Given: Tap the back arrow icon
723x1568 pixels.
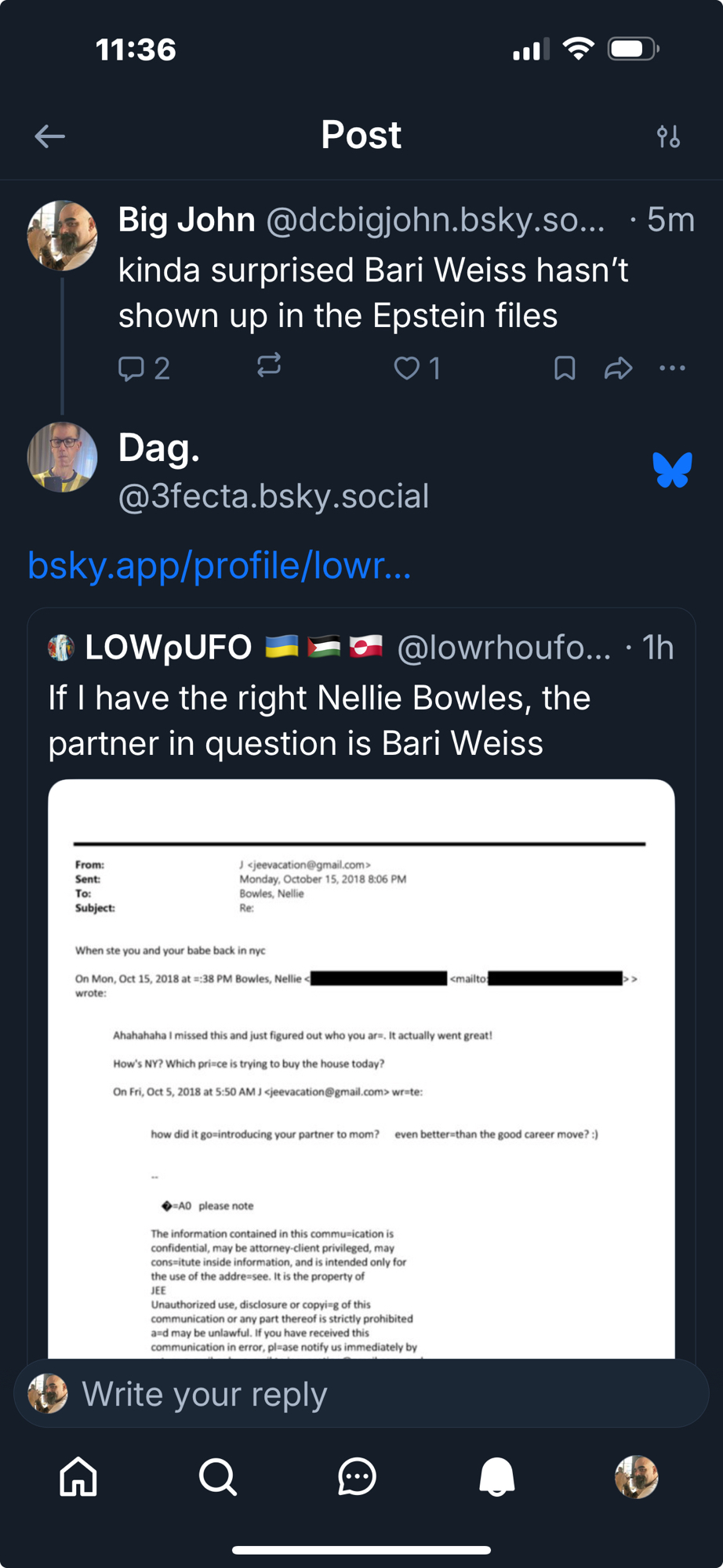Looking at the screenshot, I should (49, 136).
